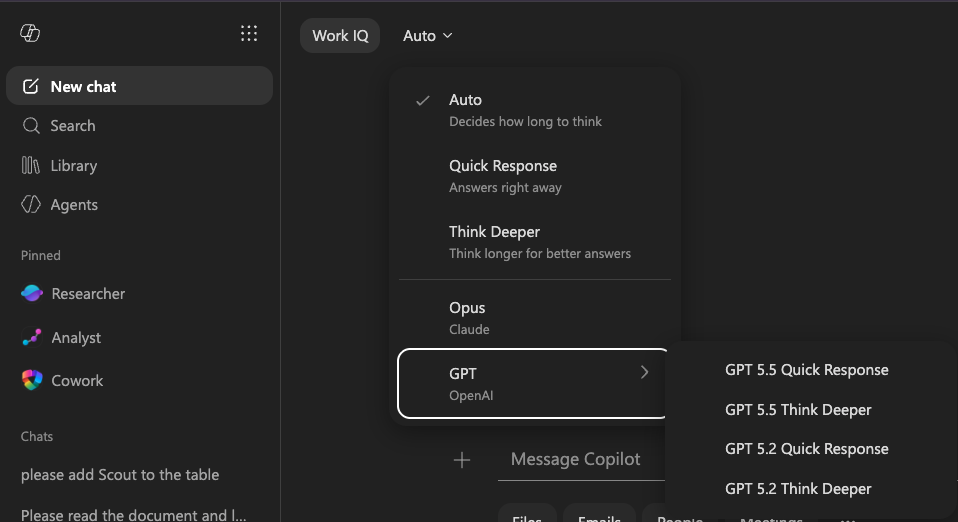Collapse the Auto model dropdown
This screenshot has width=958, height=522.
[428, 35]
